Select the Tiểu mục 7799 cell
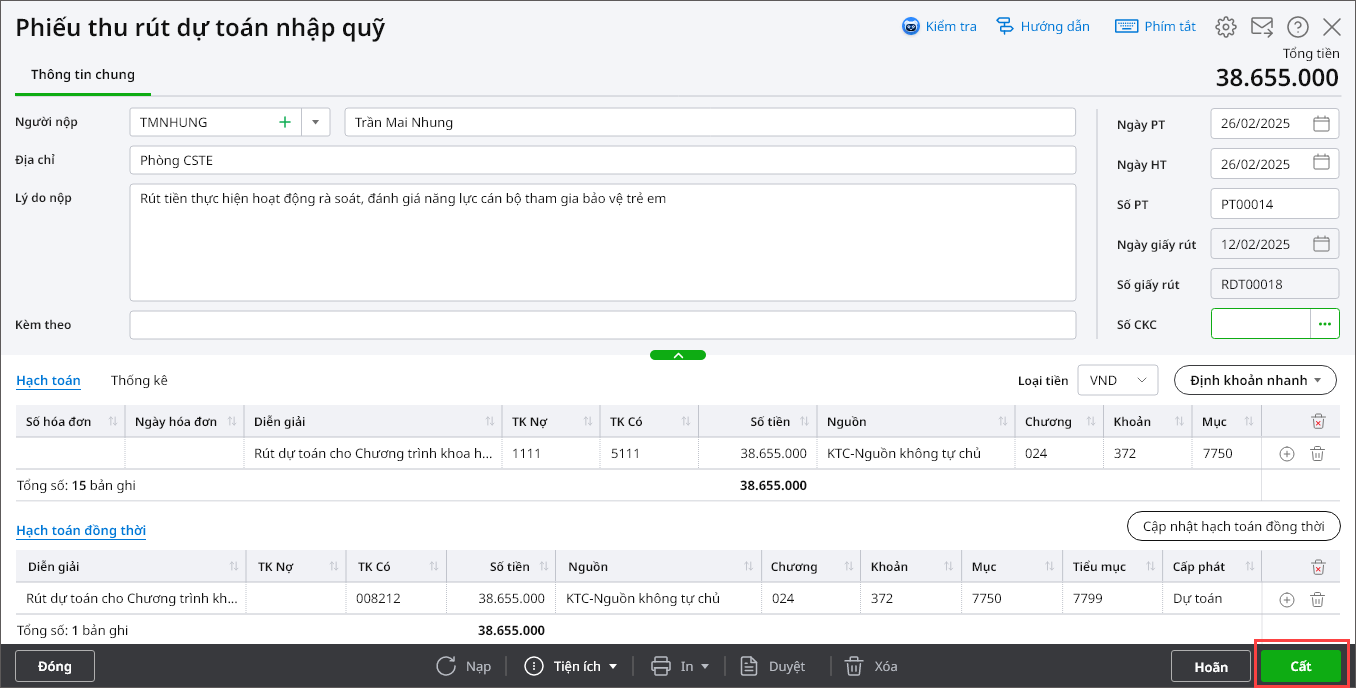1356x688 pixels. click(1112, 599)
